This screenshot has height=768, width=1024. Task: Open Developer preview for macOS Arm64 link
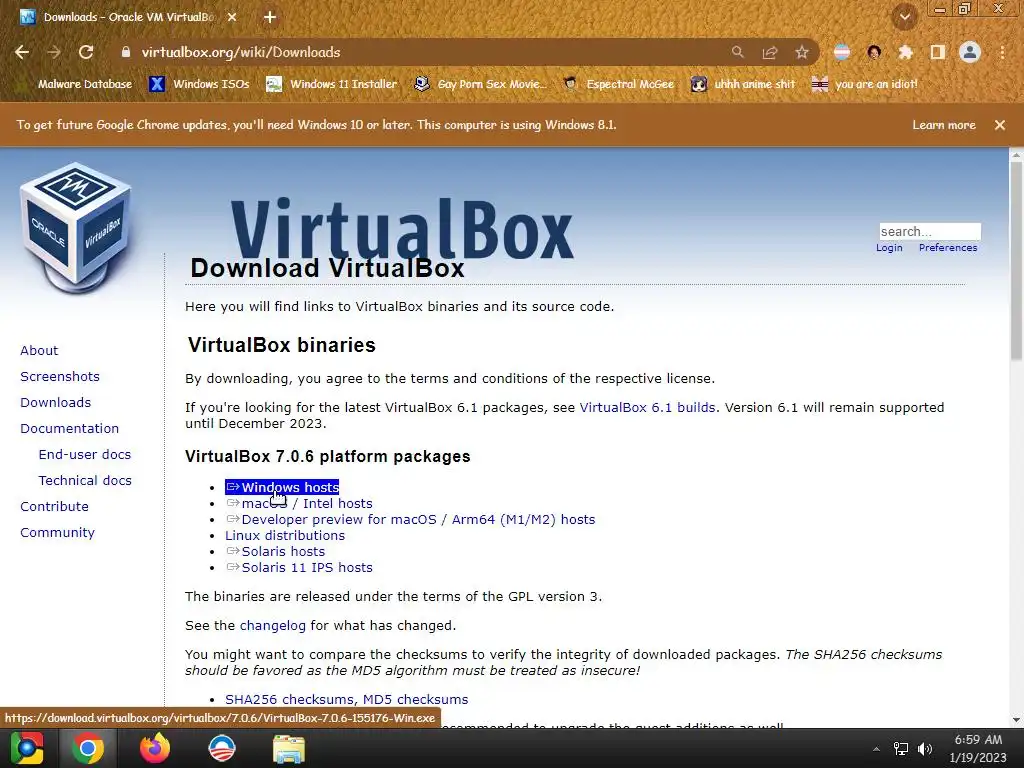tap(410, 520)
